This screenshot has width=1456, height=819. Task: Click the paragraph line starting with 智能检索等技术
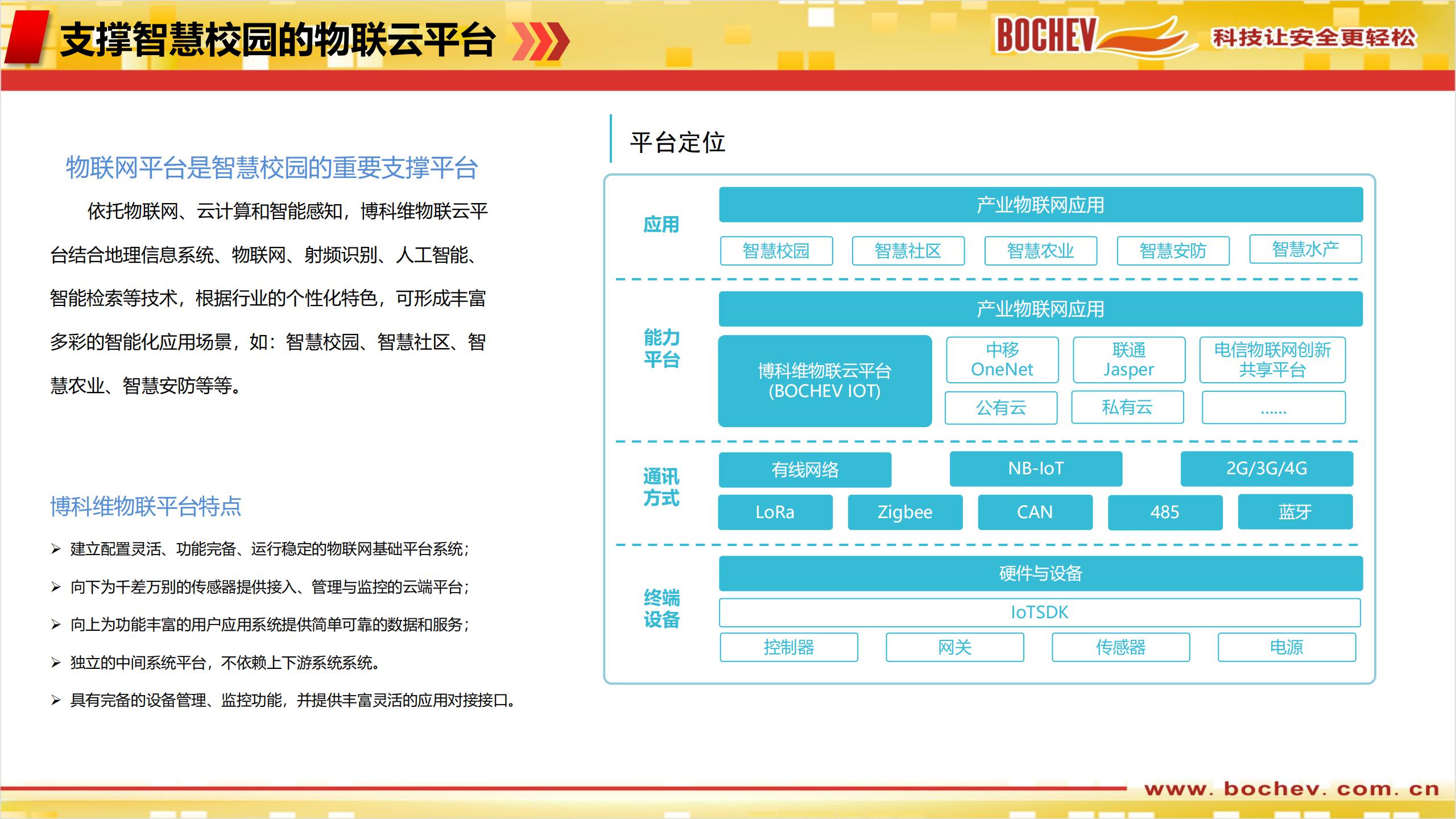[267, 298]
